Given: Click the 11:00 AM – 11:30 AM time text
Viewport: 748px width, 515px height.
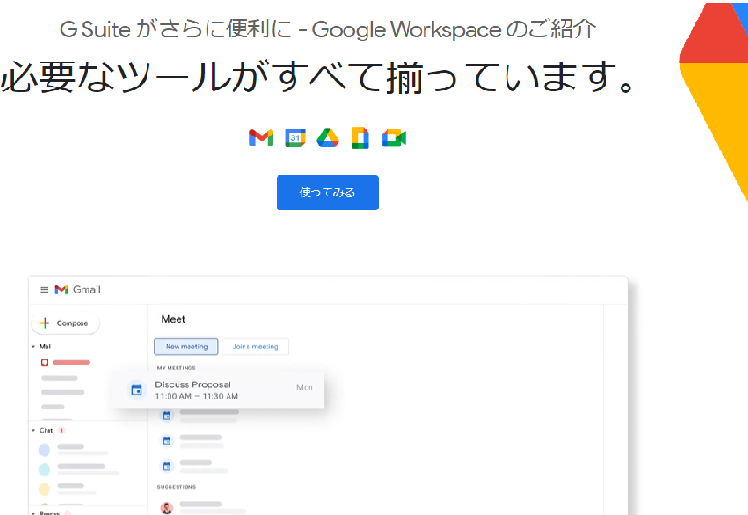Looking at the screenshot, I should [196, 396].
